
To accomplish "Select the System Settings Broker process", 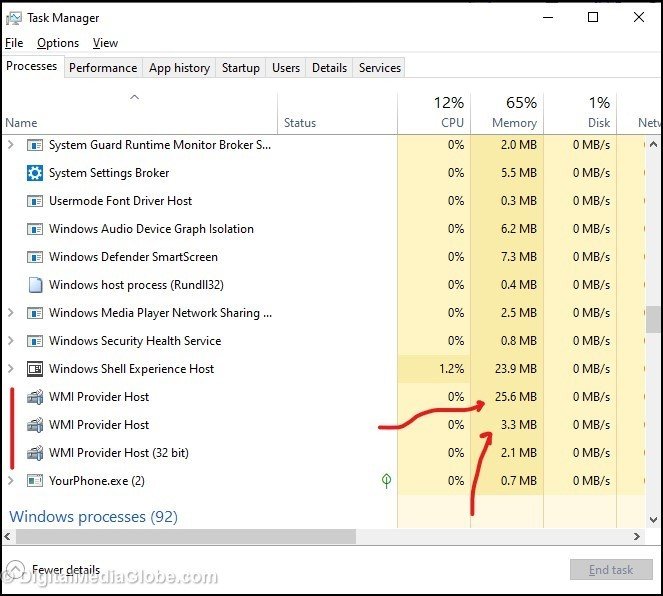I will tap(323, 173).
